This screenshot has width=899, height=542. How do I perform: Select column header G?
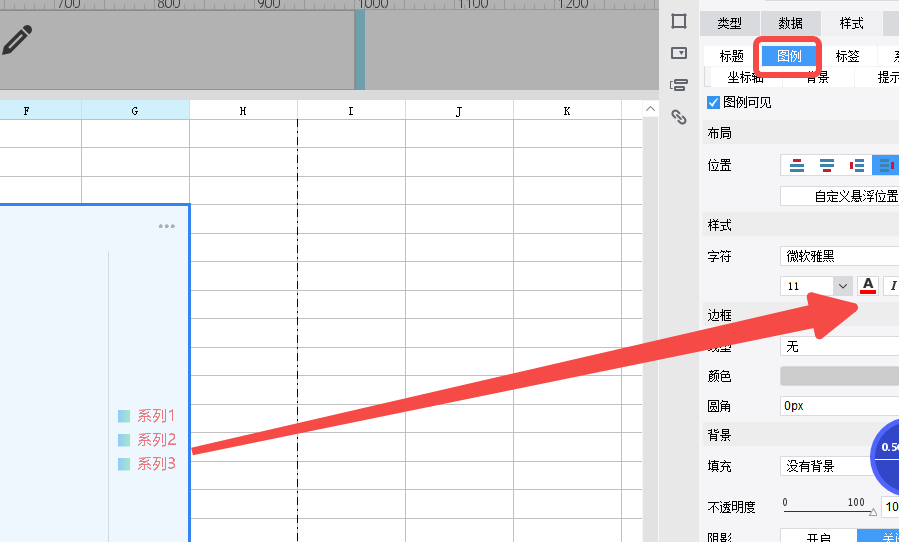point(135,110)
